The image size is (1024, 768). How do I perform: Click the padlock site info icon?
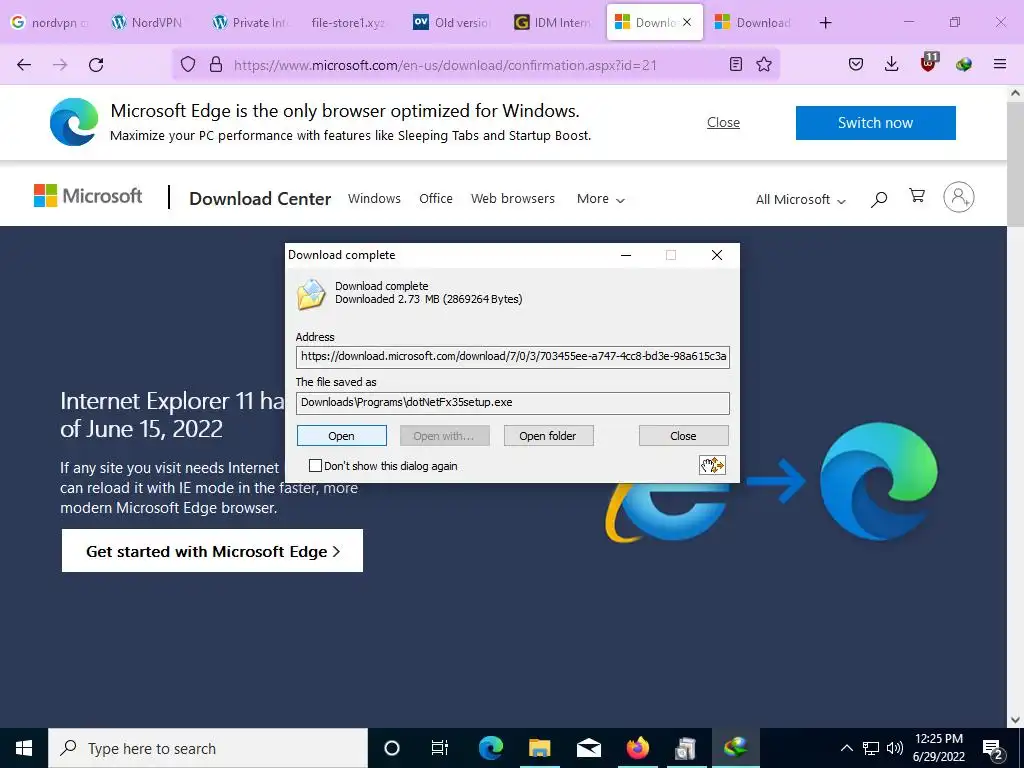tap(216, 65)
